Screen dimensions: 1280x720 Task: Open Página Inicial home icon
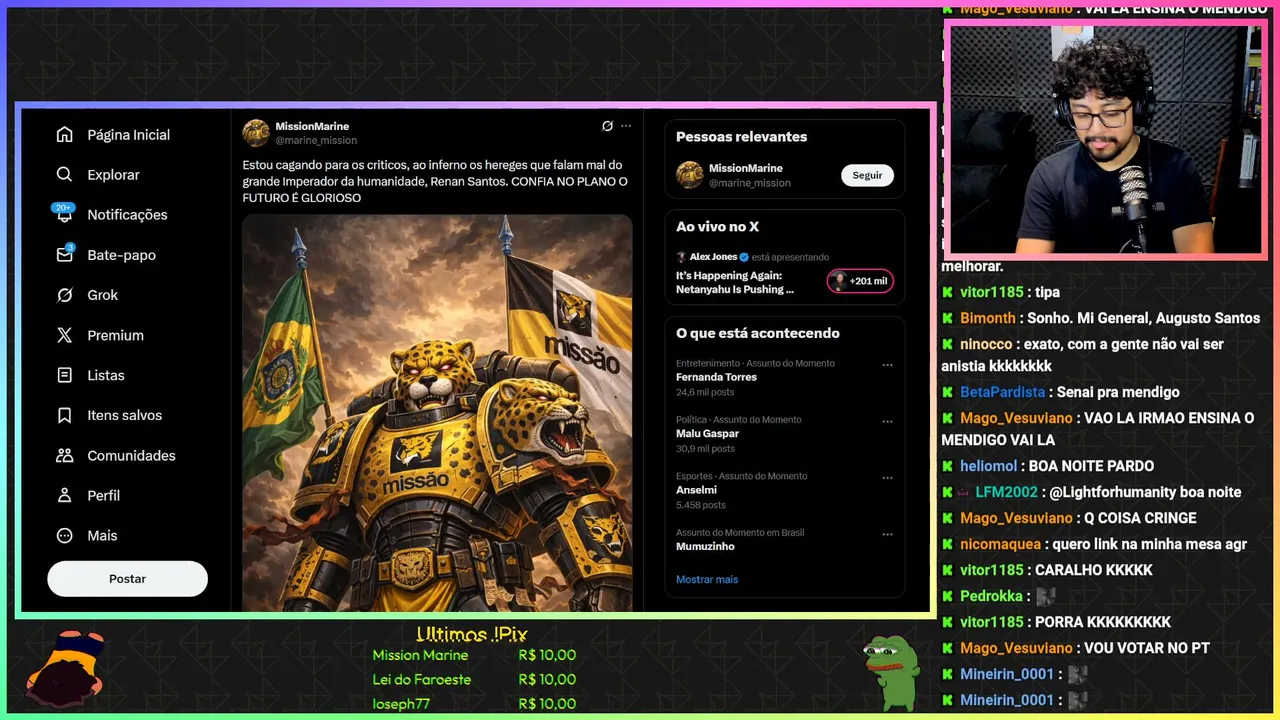coord(65,135)
